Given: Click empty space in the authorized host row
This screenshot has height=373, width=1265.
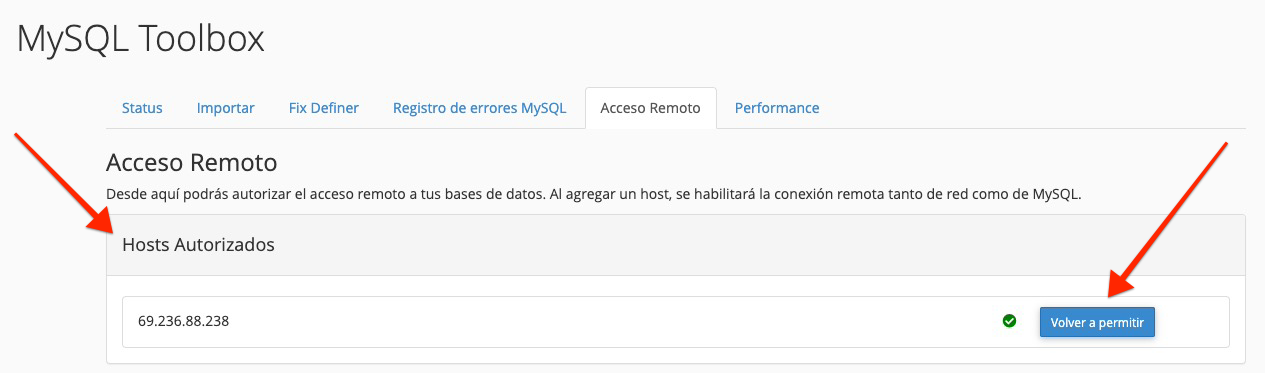Looking at the screenshot, I should click(x=600, y=322).
